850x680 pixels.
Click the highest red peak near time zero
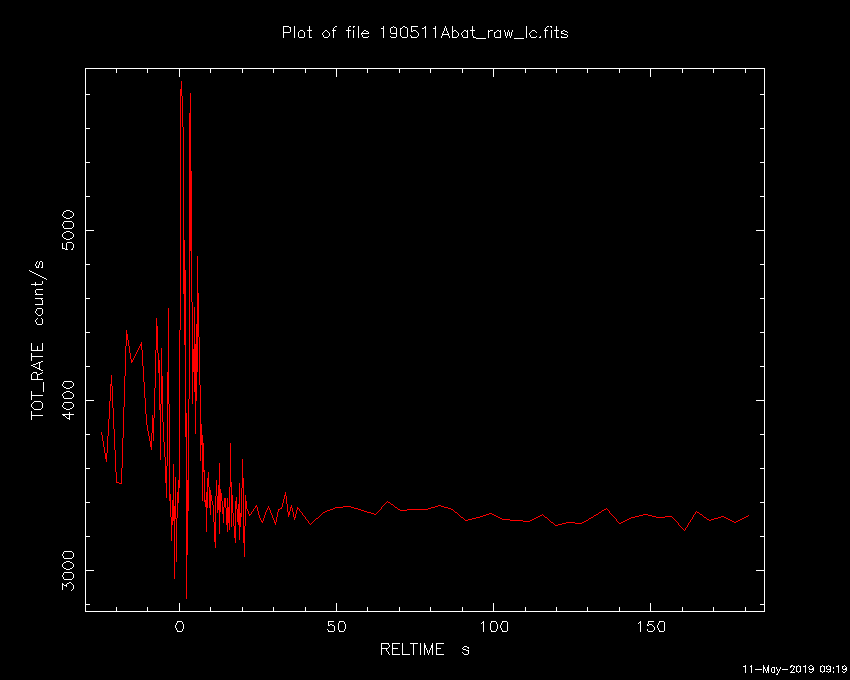[181, 83]
